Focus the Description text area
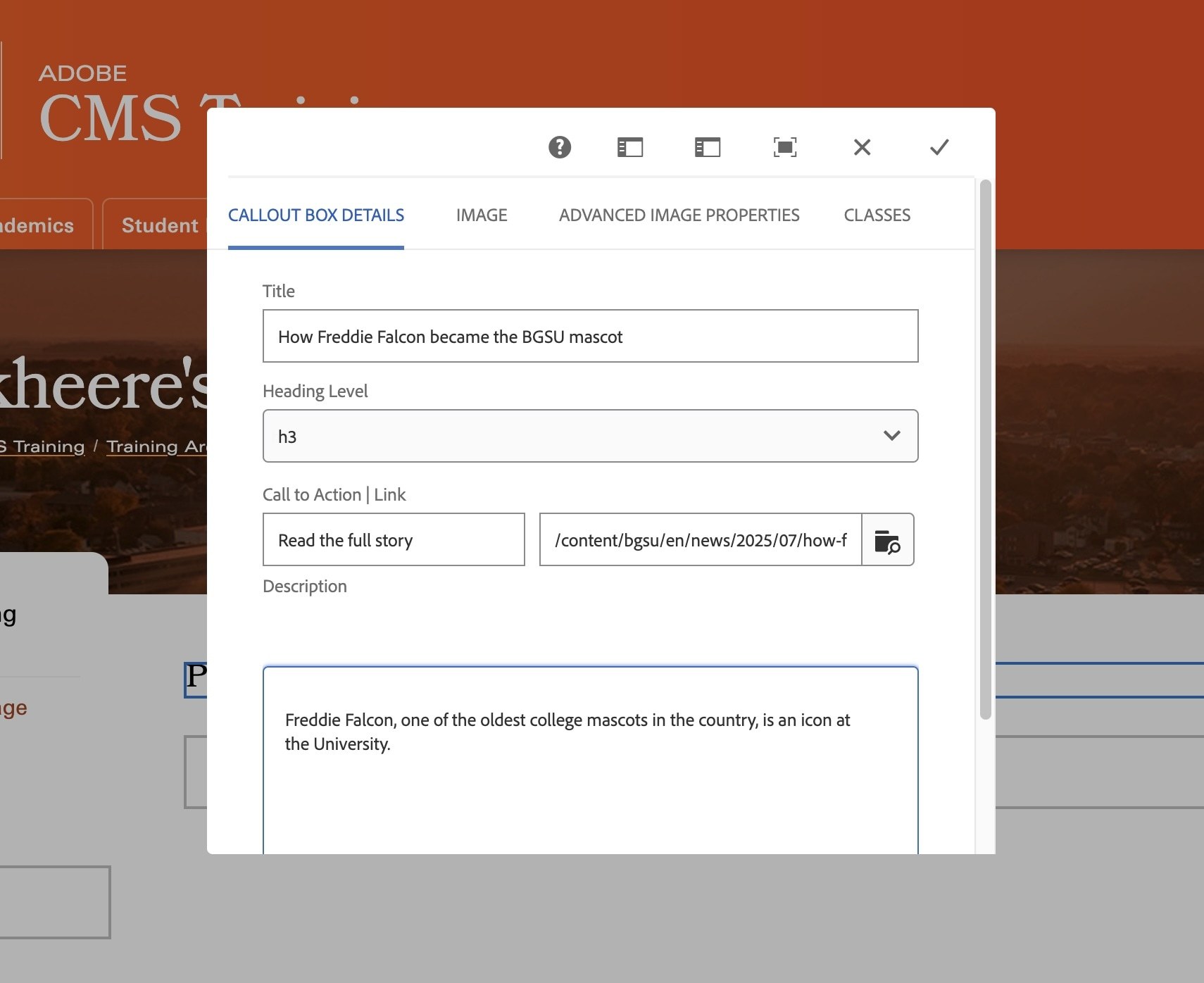1204x983 pixels. [x=591, y=760]
